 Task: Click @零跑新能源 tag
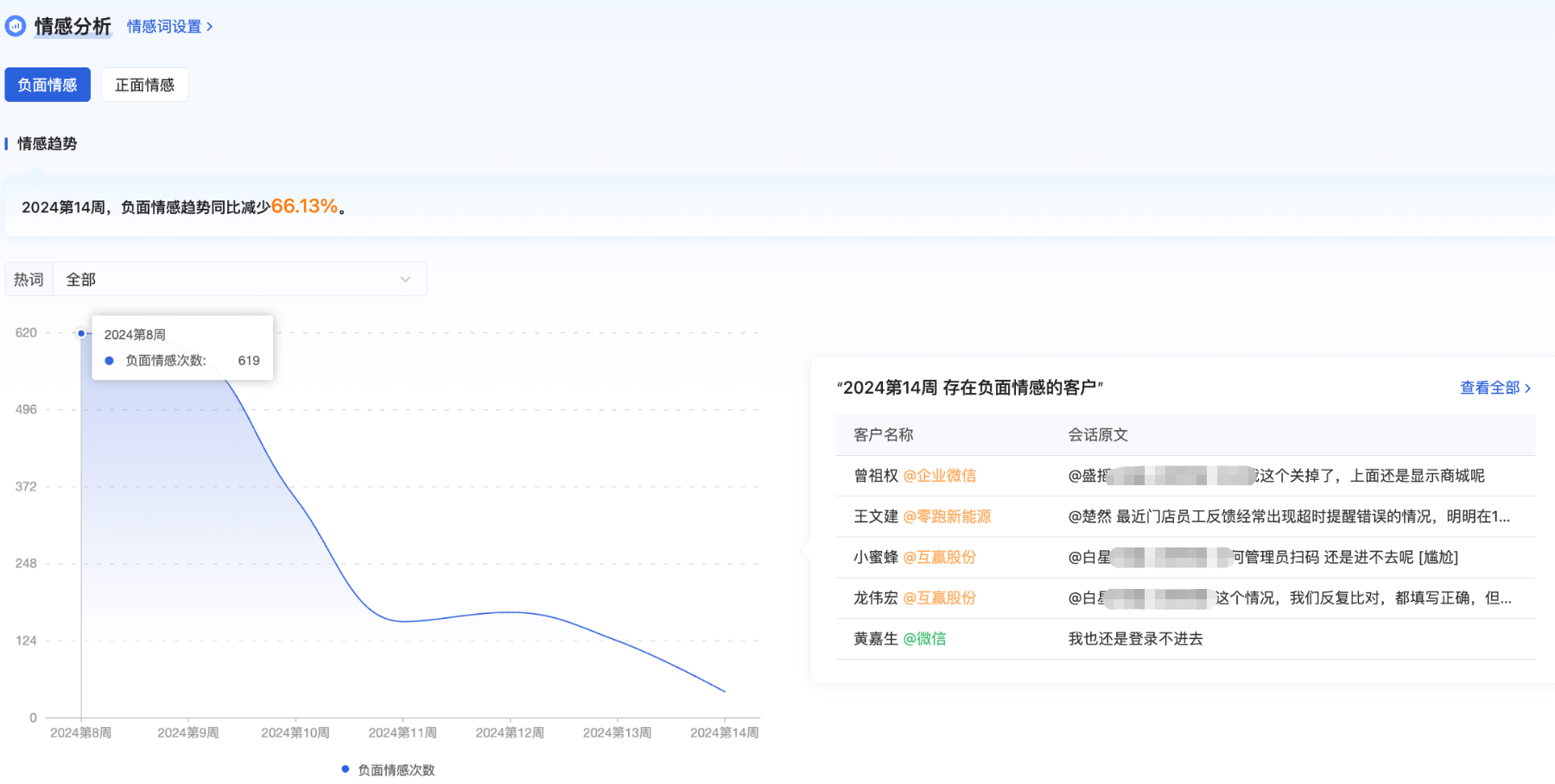coord(947,516)
